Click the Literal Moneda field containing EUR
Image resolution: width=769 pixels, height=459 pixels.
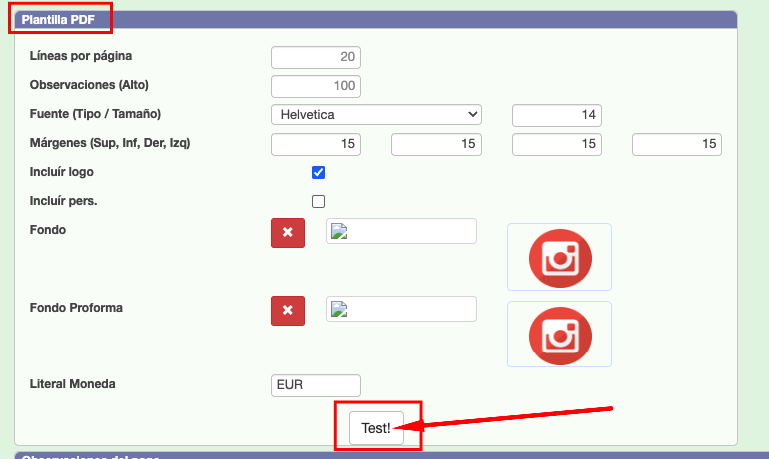[316, 385]
